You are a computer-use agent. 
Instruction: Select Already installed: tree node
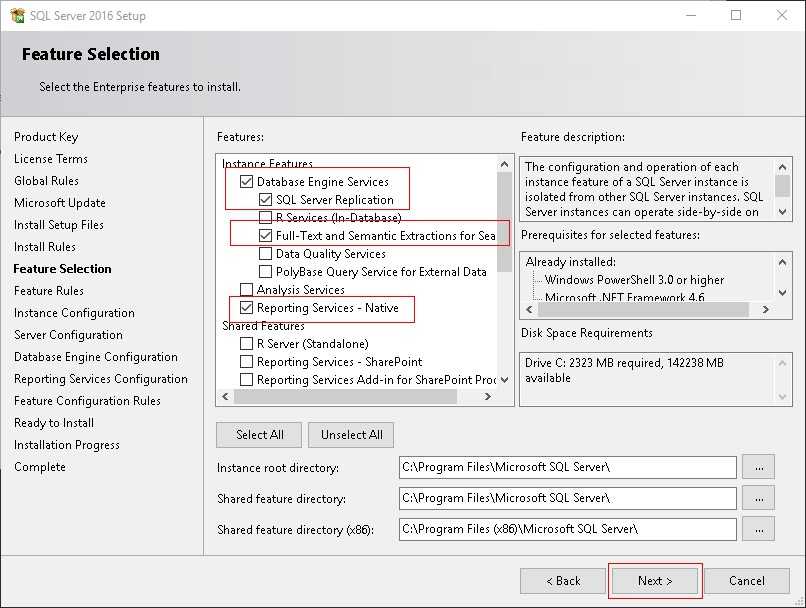pyautogui.click(x=571, y=262)
